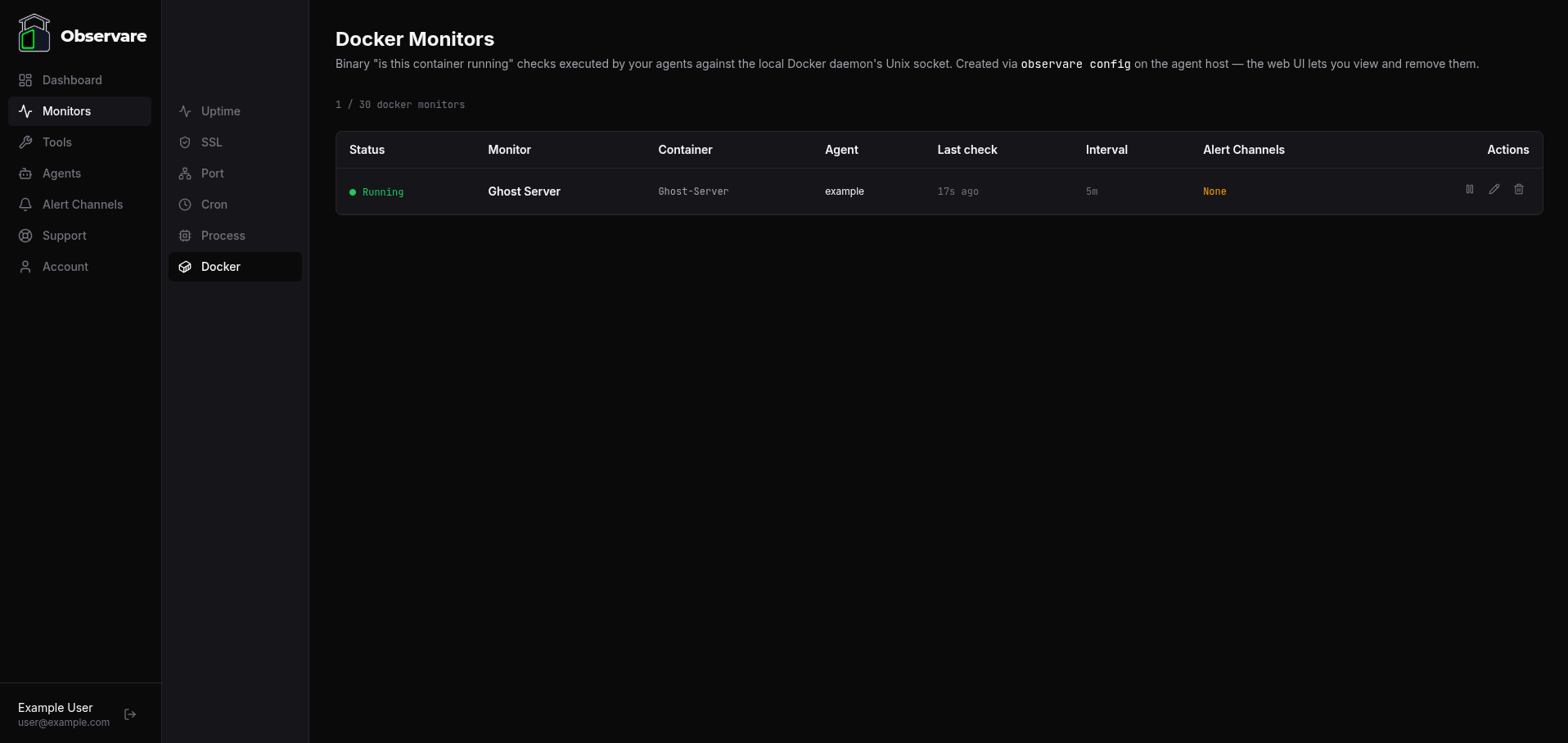Open the Account page
The height and width of the screenshot is (743, 1568).
click(x=65, y=267)
